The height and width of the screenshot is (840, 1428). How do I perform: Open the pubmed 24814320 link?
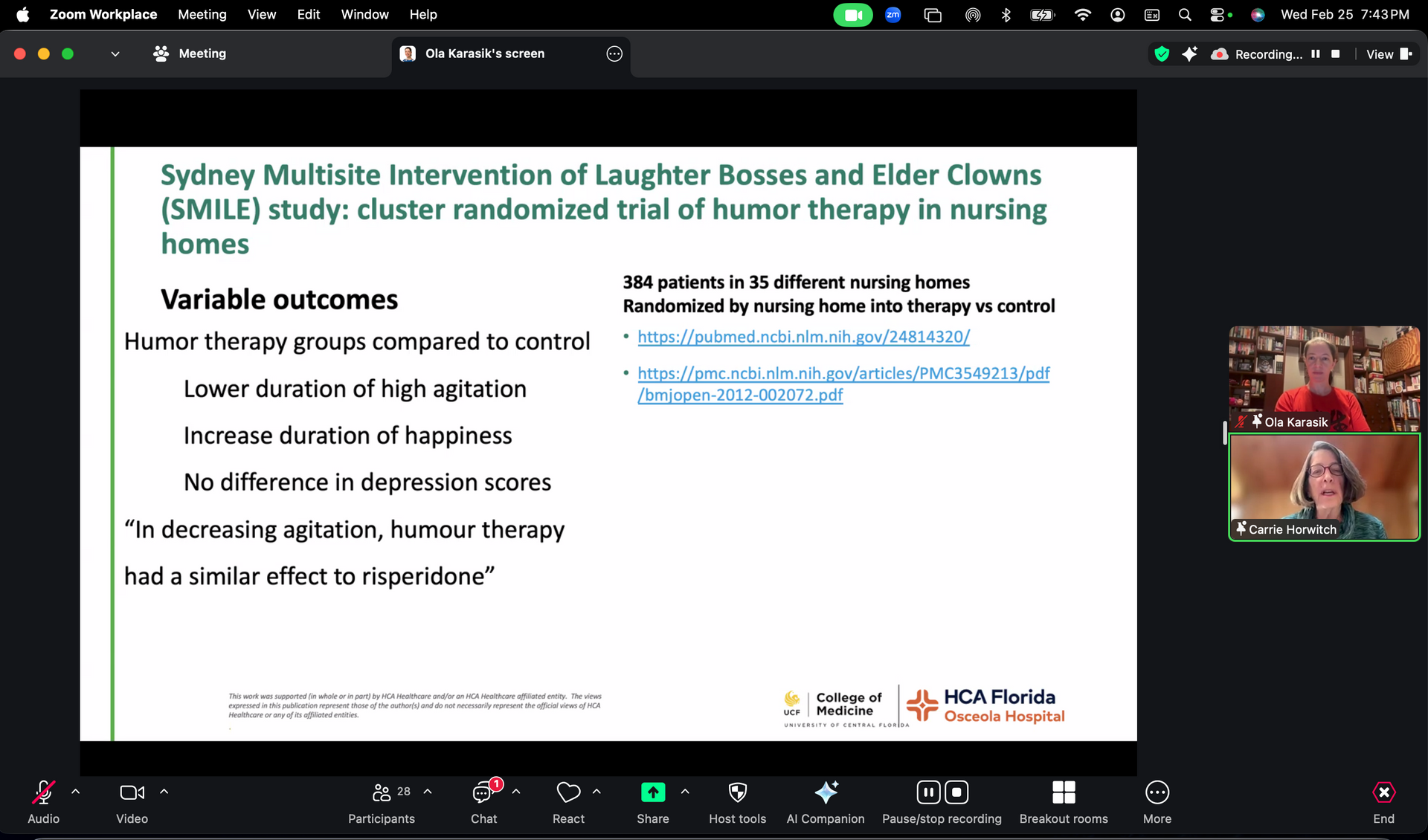pos(803,337)
